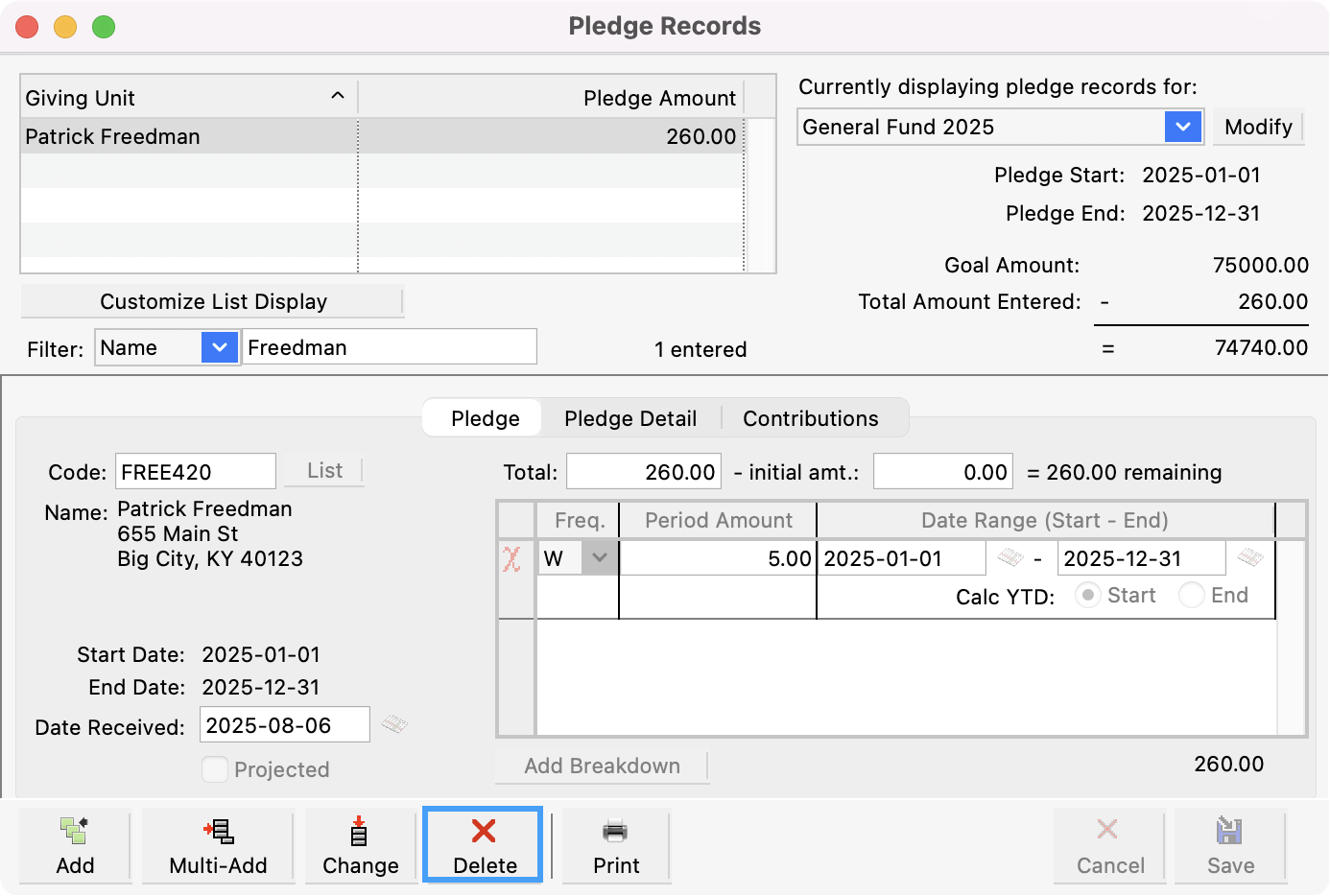
Task: Select the Calc YTD End radio button
Action: point(1191,595)
